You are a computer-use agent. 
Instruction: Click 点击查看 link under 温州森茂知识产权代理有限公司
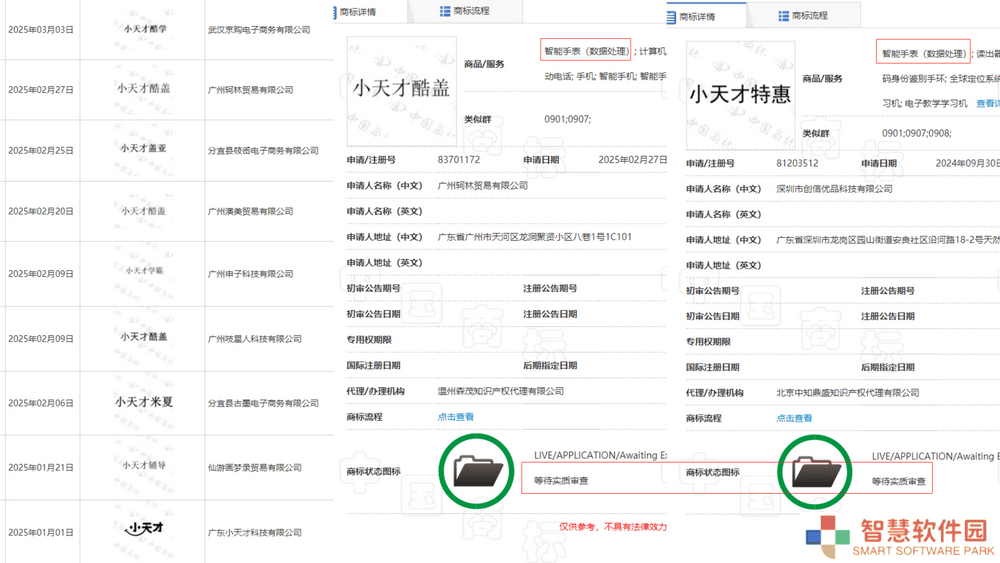click(x=455, y=416)
